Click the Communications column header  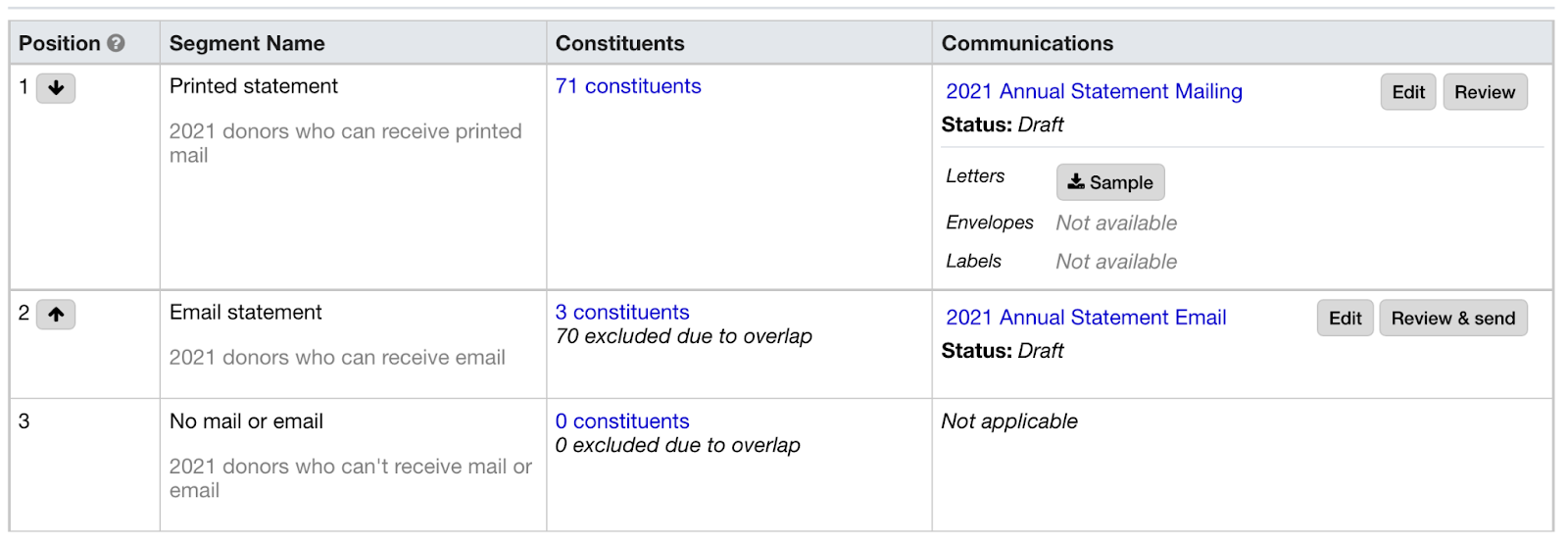pos(1027,43)
